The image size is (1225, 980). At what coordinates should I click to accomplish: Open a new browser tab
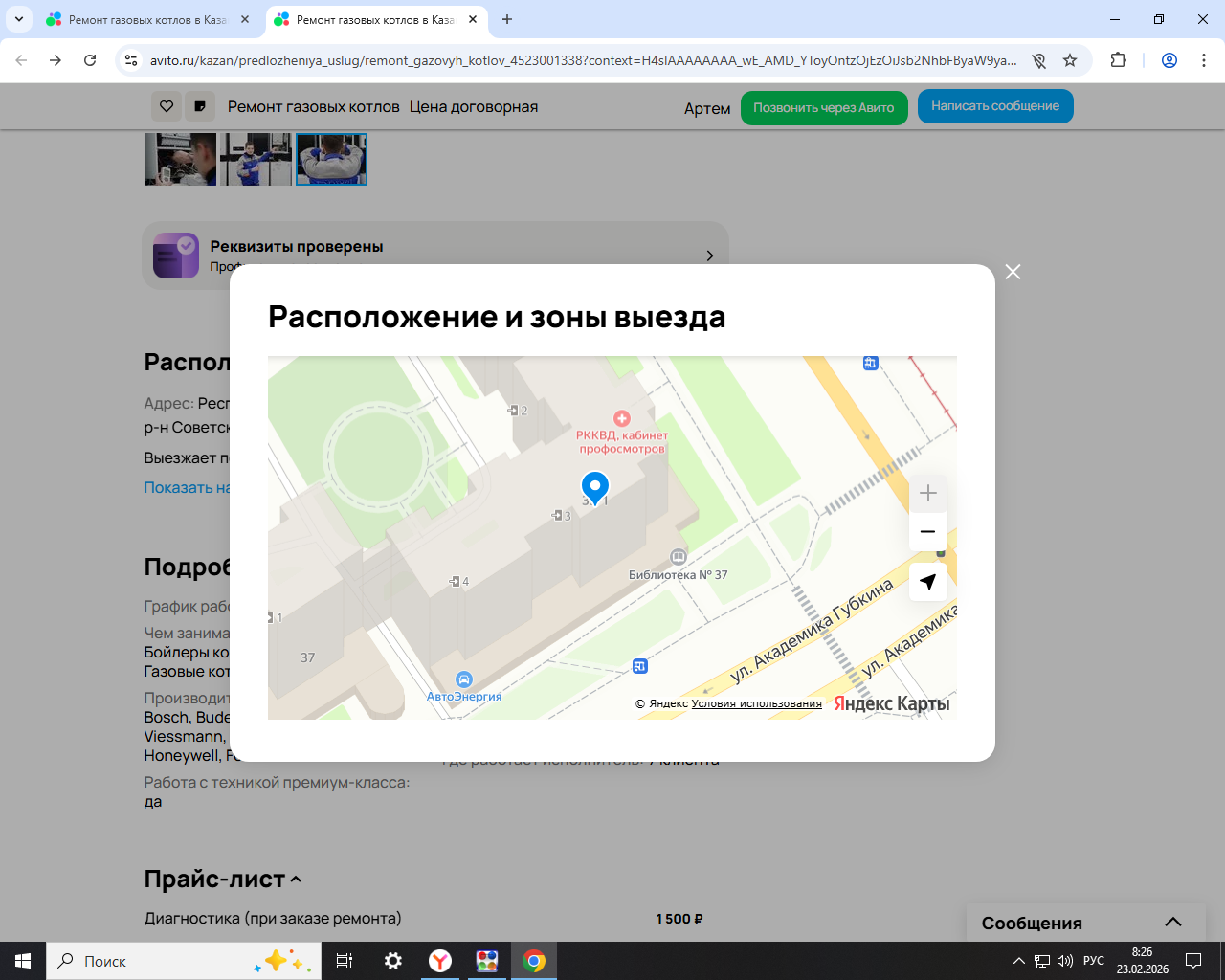[x=507, y=19]
